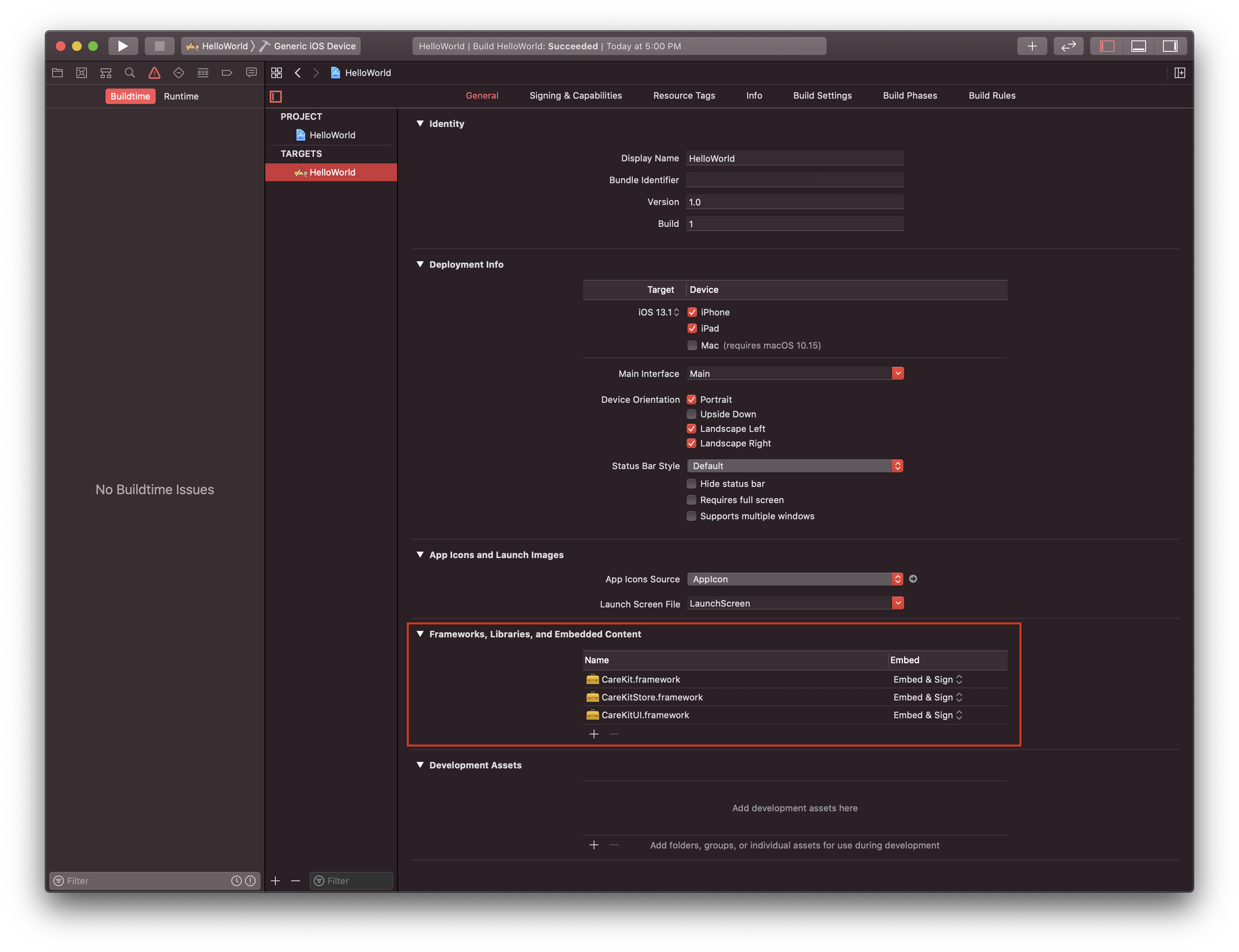
Task: Open the test navigator diamond icon
Action: tap(178, 72)
